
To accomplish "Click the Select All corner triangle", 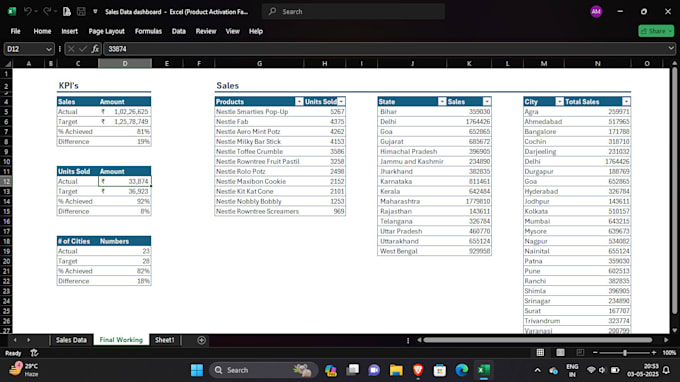I will (x=7, y=64).
